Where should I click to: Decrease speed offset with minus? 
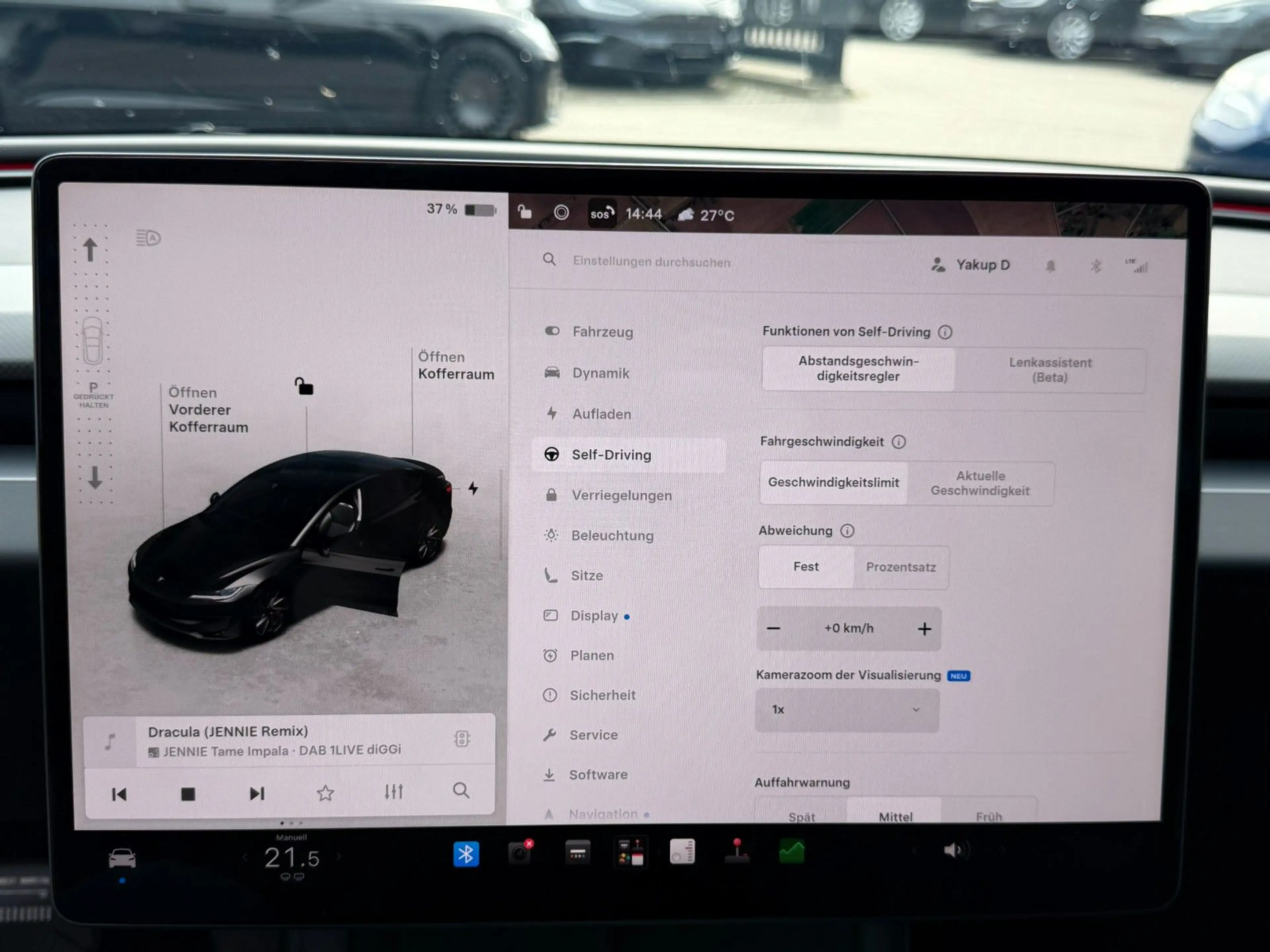click(x=773, y=628)
